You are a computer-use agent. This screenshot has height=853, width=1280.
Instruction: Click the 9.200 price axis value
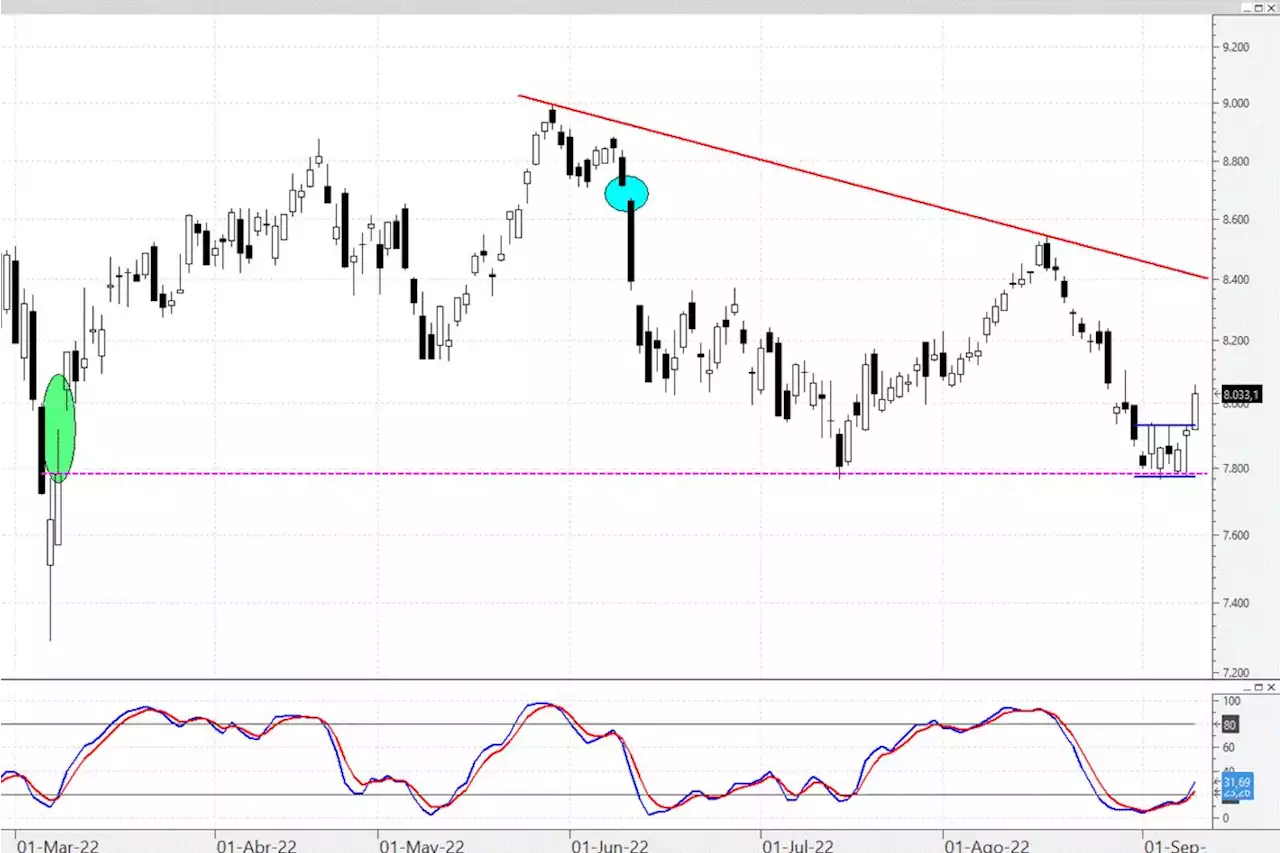tap(1235, 47)
